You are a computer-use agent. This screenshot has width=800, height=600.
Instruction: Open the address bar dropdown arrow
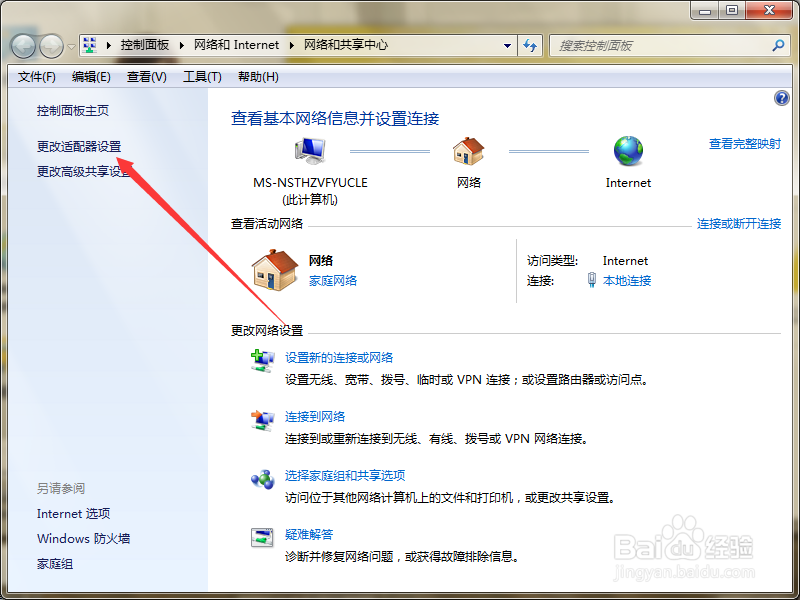507,45
